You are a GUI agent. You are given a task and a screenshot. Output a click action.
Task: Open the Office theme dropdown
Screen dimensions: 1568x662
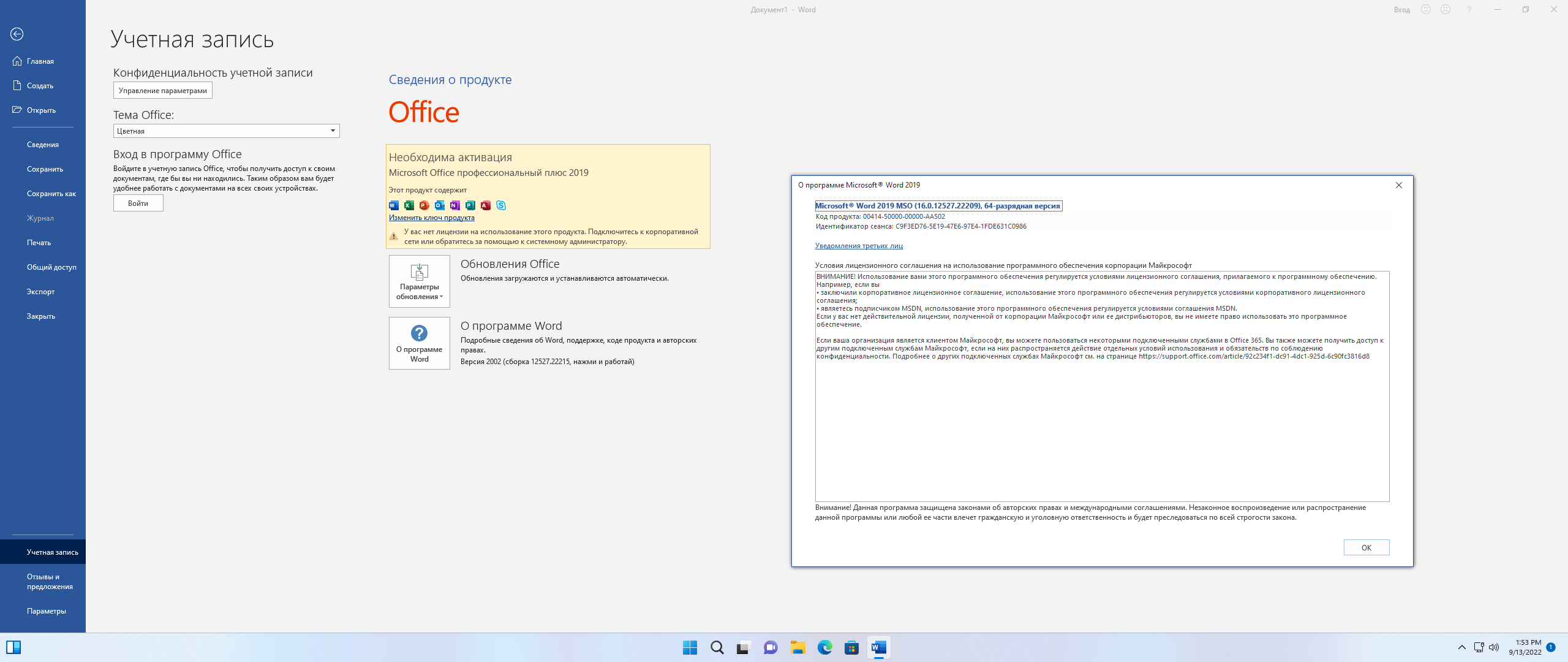pyautogui.click(x=227, y=131)
